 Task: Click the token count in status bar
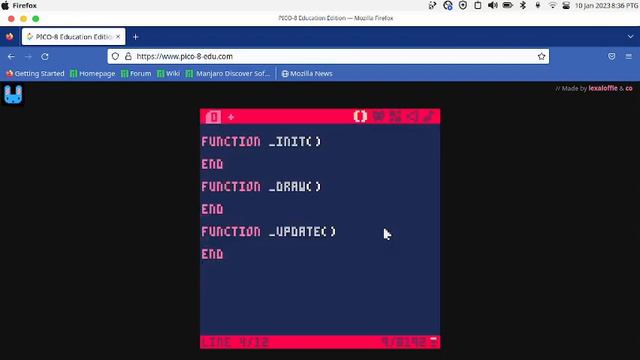click(404, 342)
